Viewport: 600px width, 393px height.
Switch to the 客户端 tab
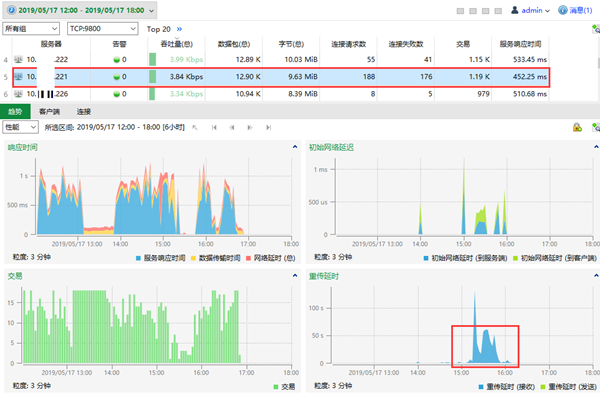click(x=49, y=111)
